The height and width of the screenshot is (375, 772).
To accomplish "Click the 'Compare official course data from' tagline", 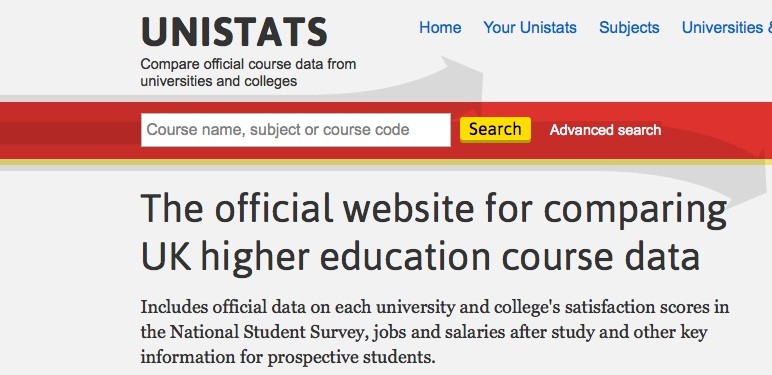I will [248, 64].
